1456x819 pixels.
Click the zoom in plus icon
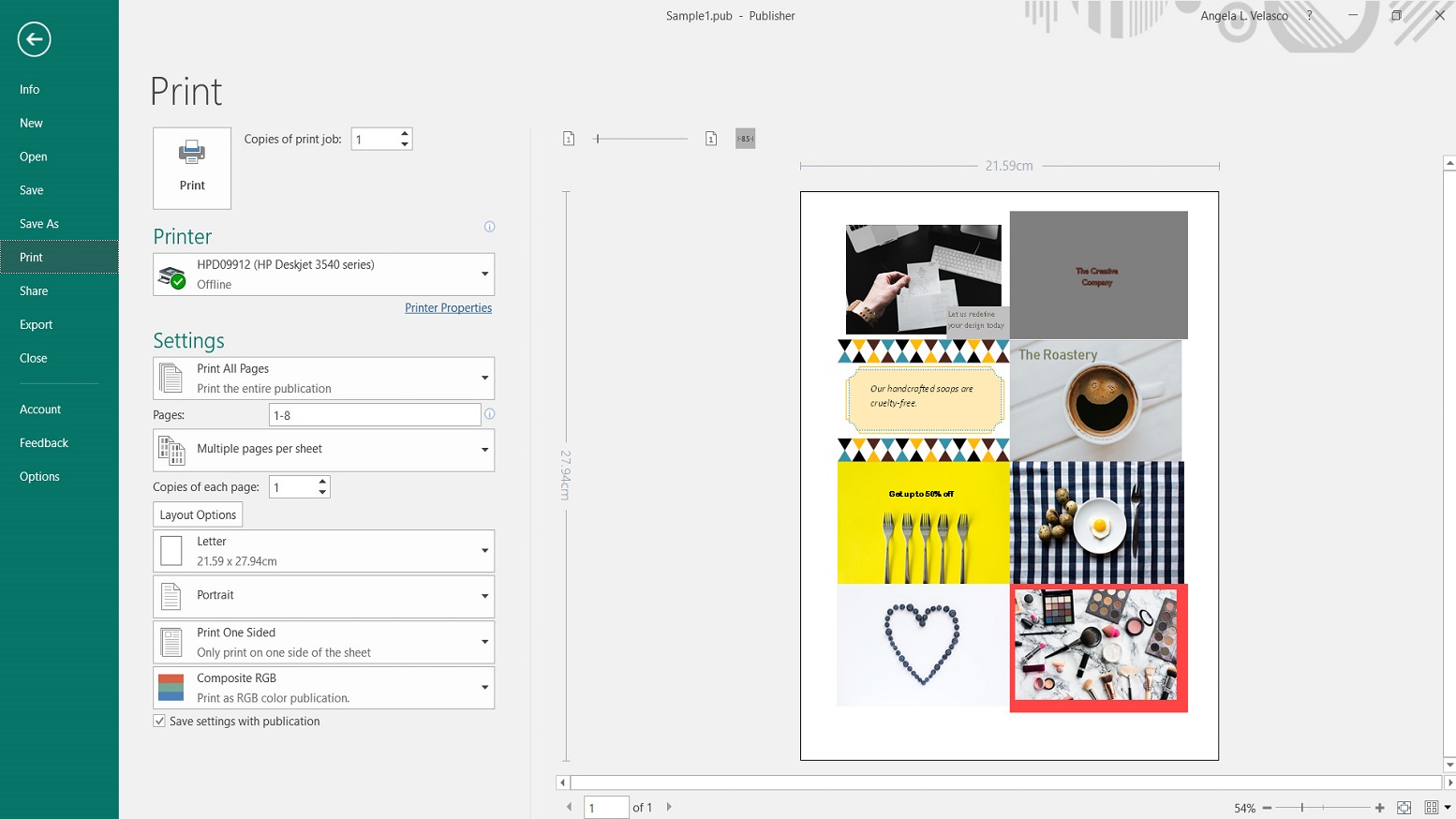[x=1379, y=808]
